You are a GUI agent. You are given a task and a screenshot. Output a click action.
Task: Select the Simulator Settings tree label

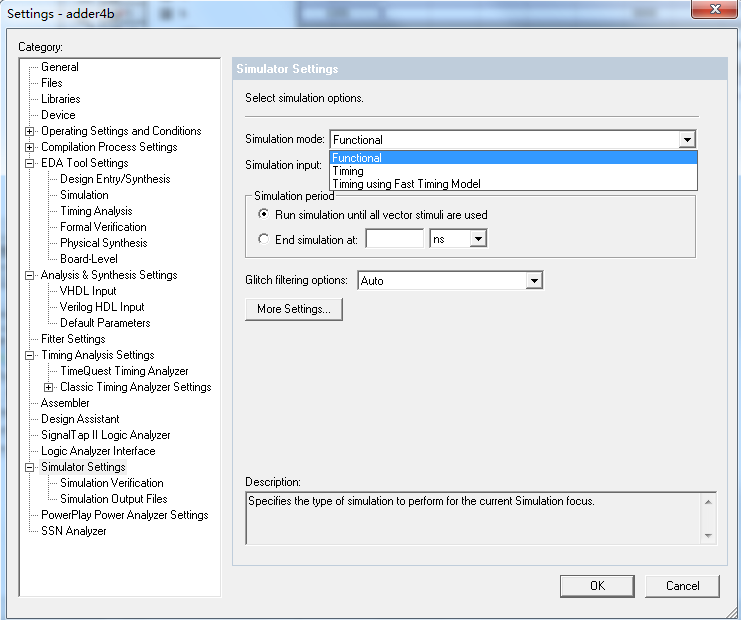coord(83,467)
